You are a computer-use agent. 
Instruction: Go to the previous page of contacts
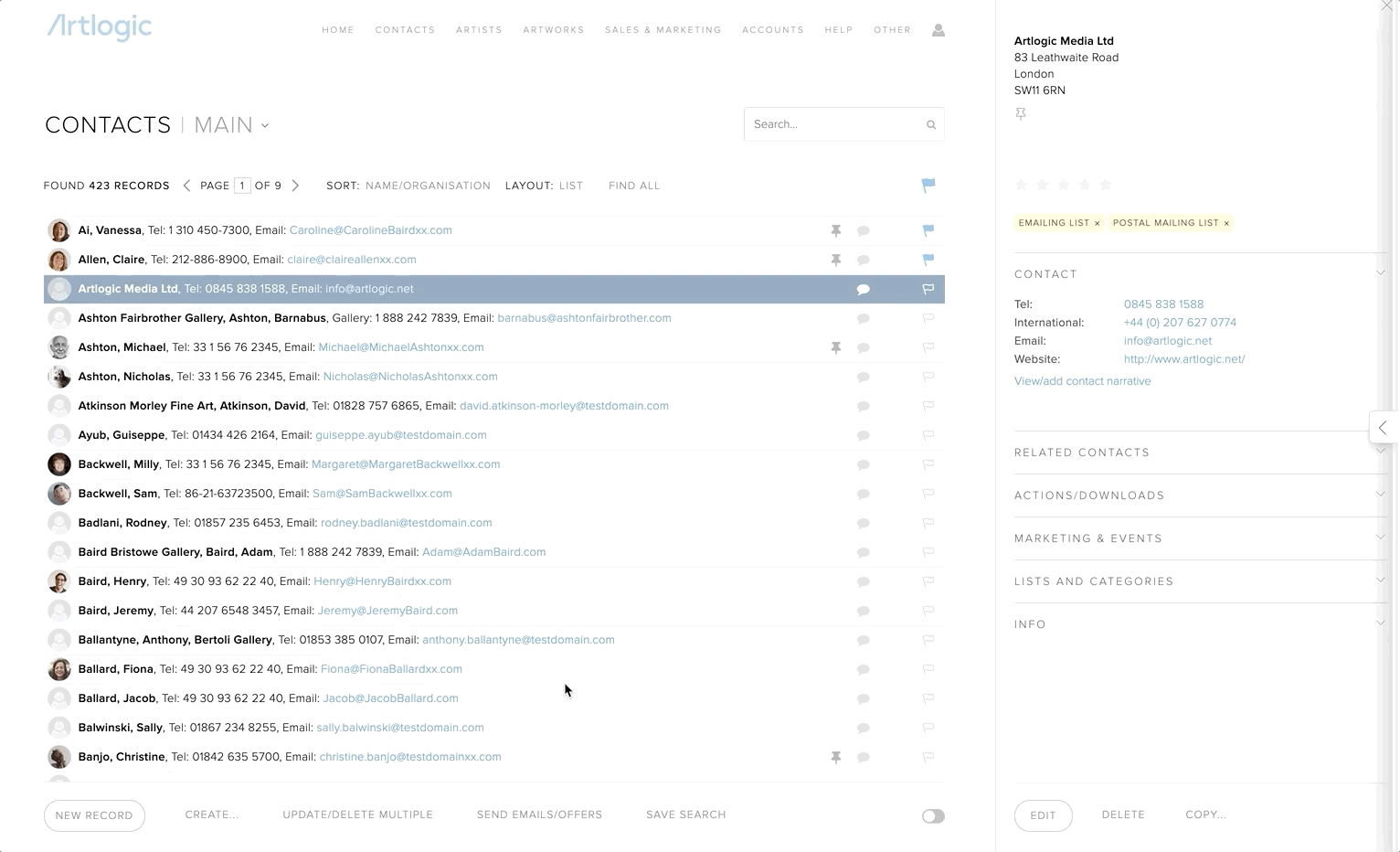187,186
